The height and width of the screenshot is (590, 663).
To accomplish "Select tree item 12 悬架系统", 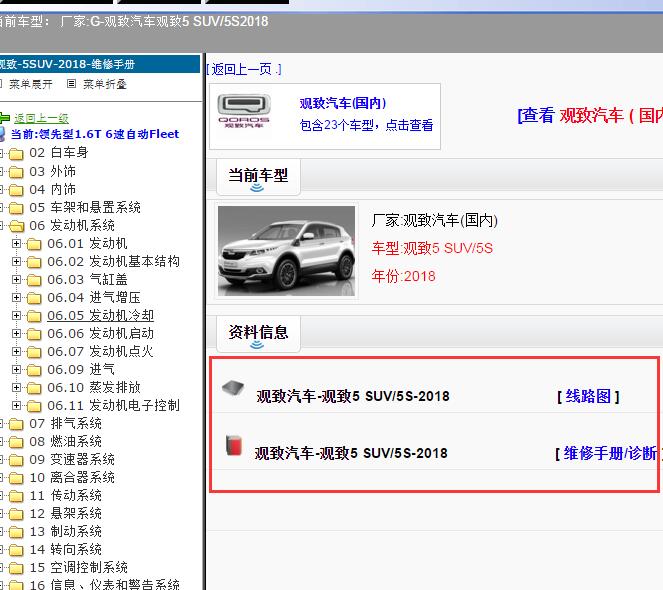I will (x=66, y=513).
